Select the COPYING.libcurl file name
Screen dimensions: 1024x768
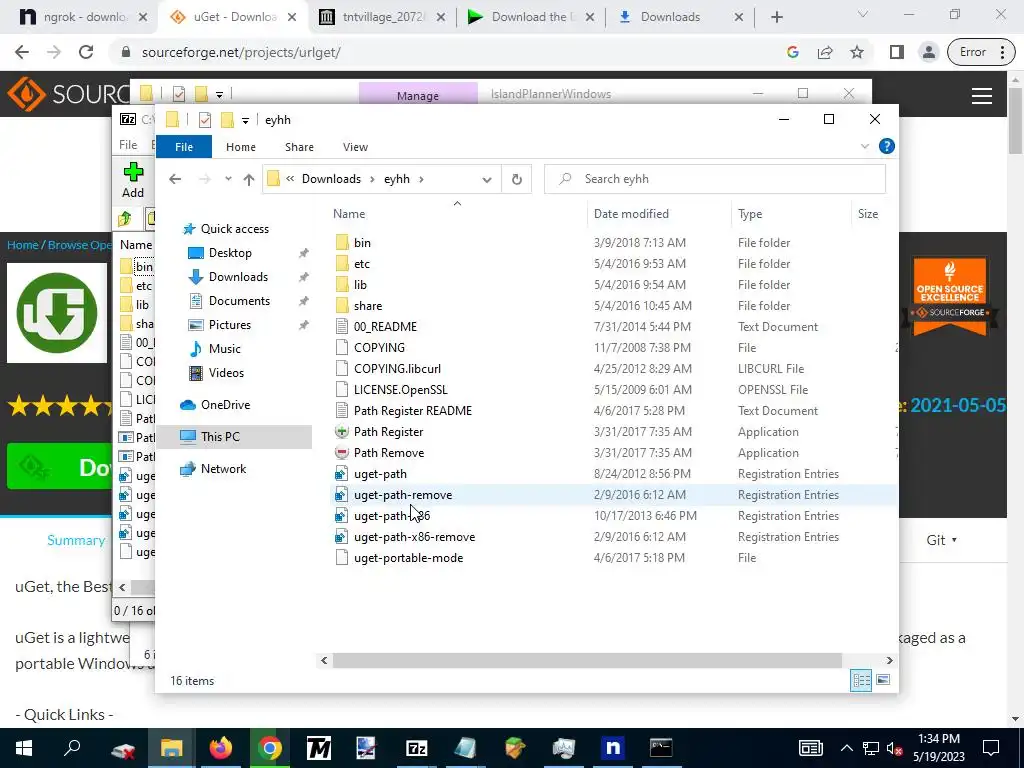coord(397,369)
